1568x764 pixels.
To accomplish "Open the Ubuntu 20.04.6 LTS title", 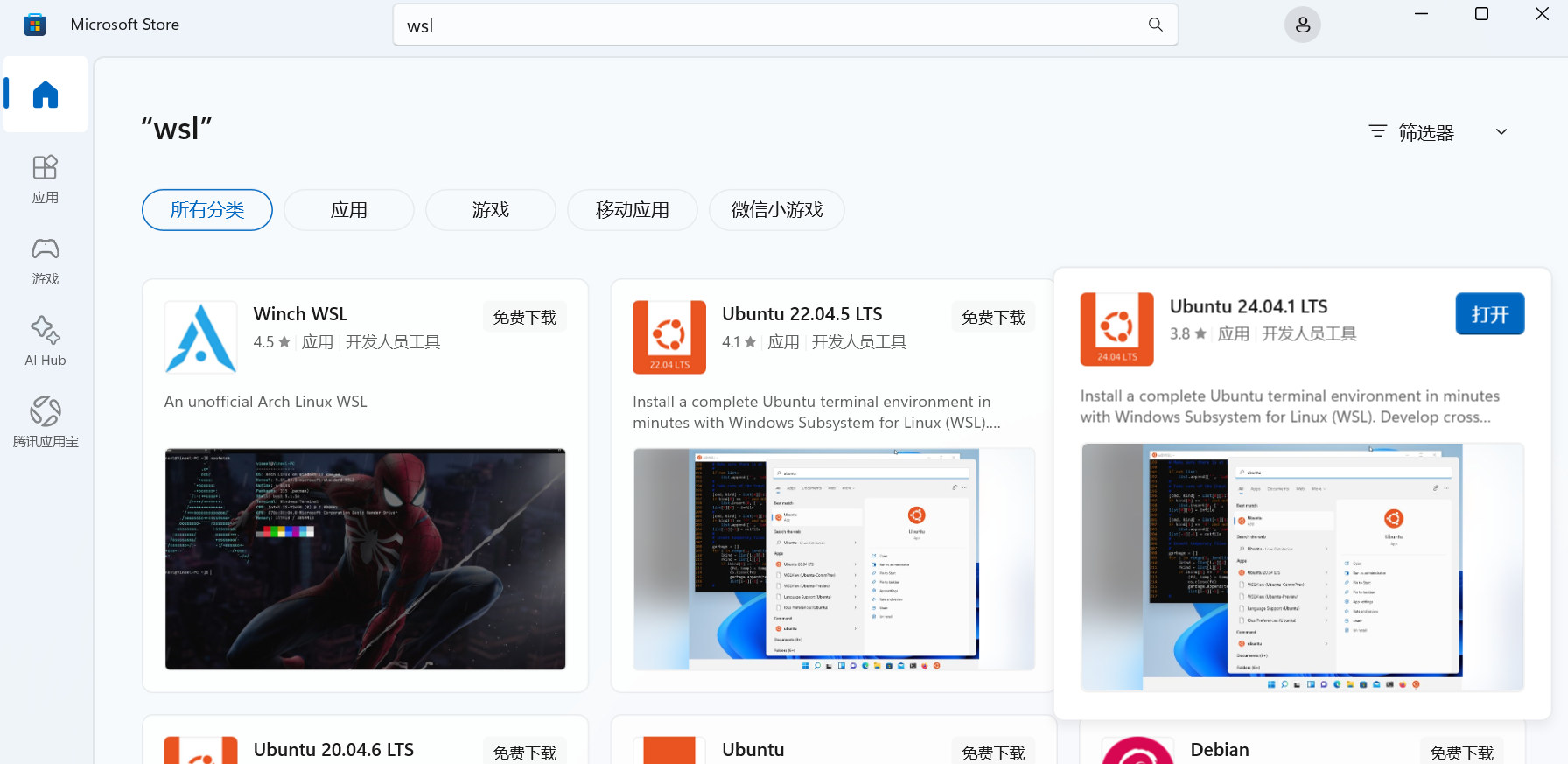I will (x=333, y=750).
